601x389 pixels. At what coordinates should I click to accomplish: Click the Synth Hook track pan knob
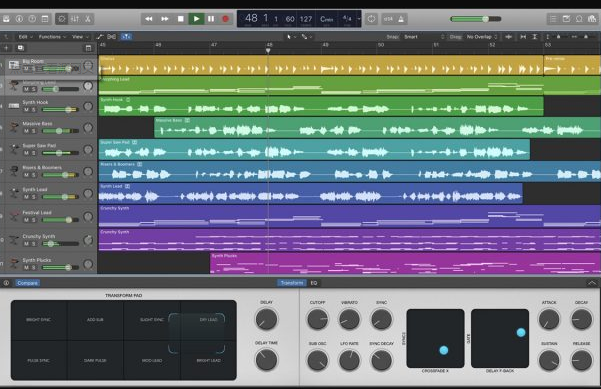(88, 107)
